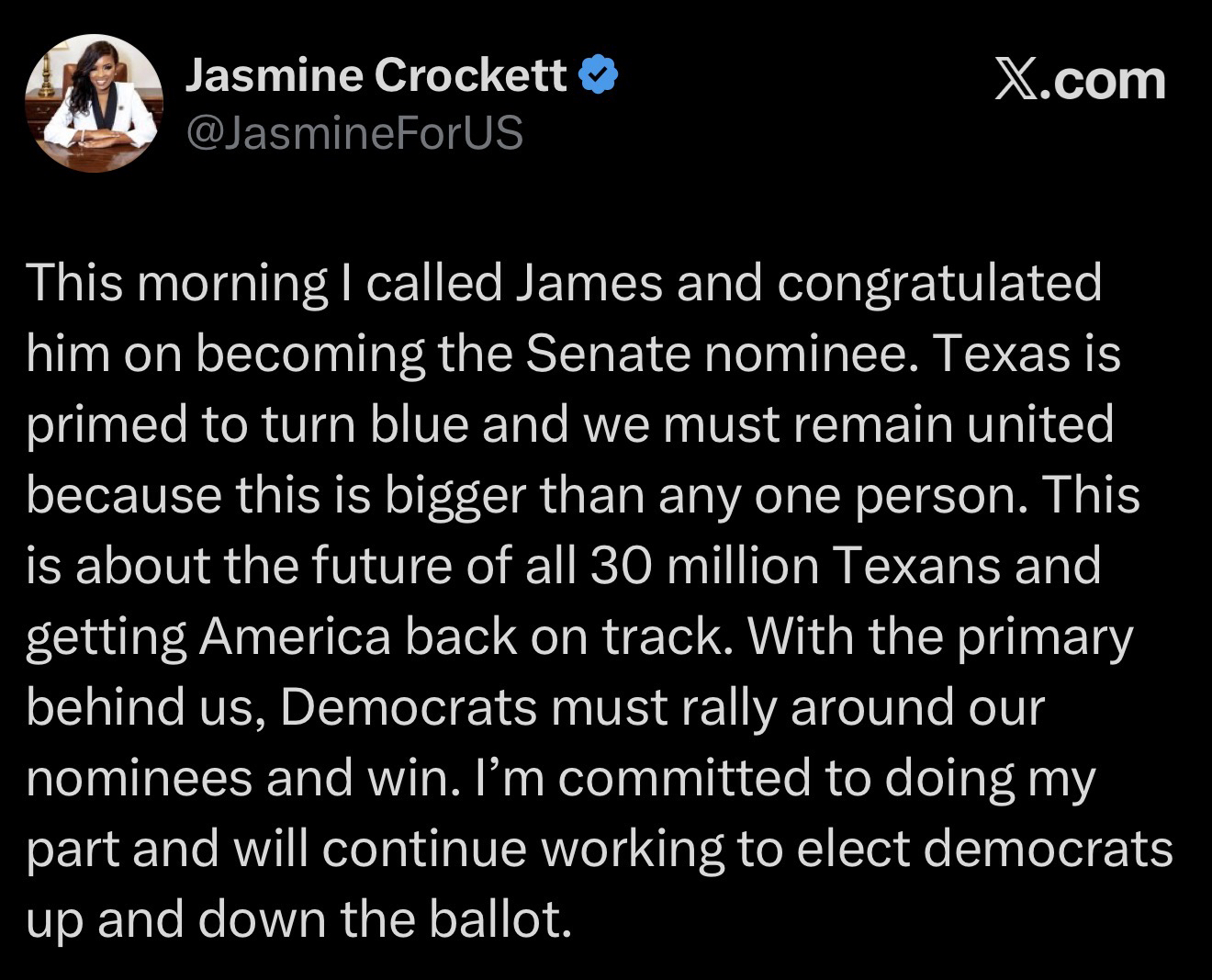1212x980 pixels.
Task: Open the Jasmine Crockett display name
Action: [376, 75]
